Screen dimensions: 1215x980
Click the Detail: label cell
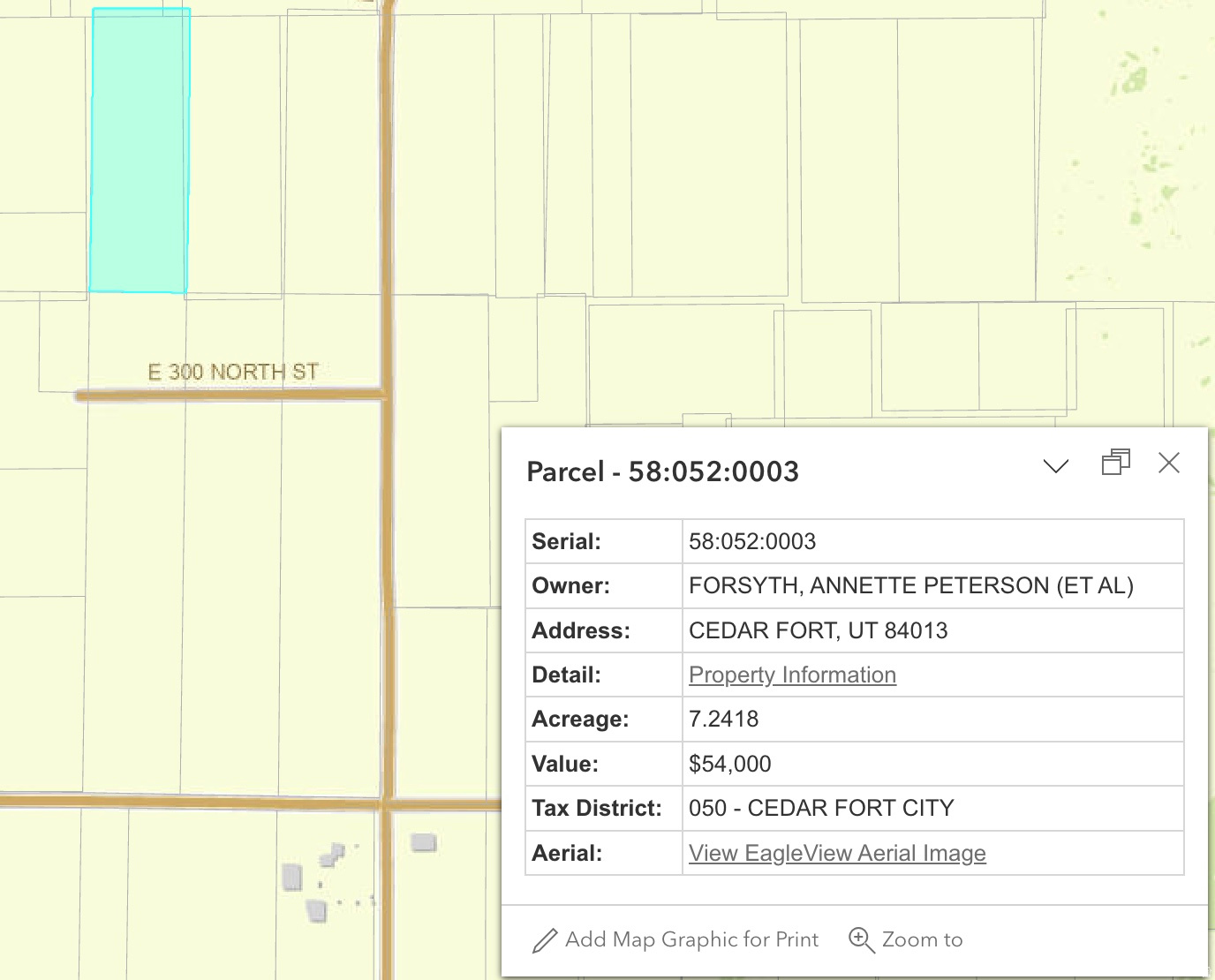pyautogui.click(x=604, y=675)
